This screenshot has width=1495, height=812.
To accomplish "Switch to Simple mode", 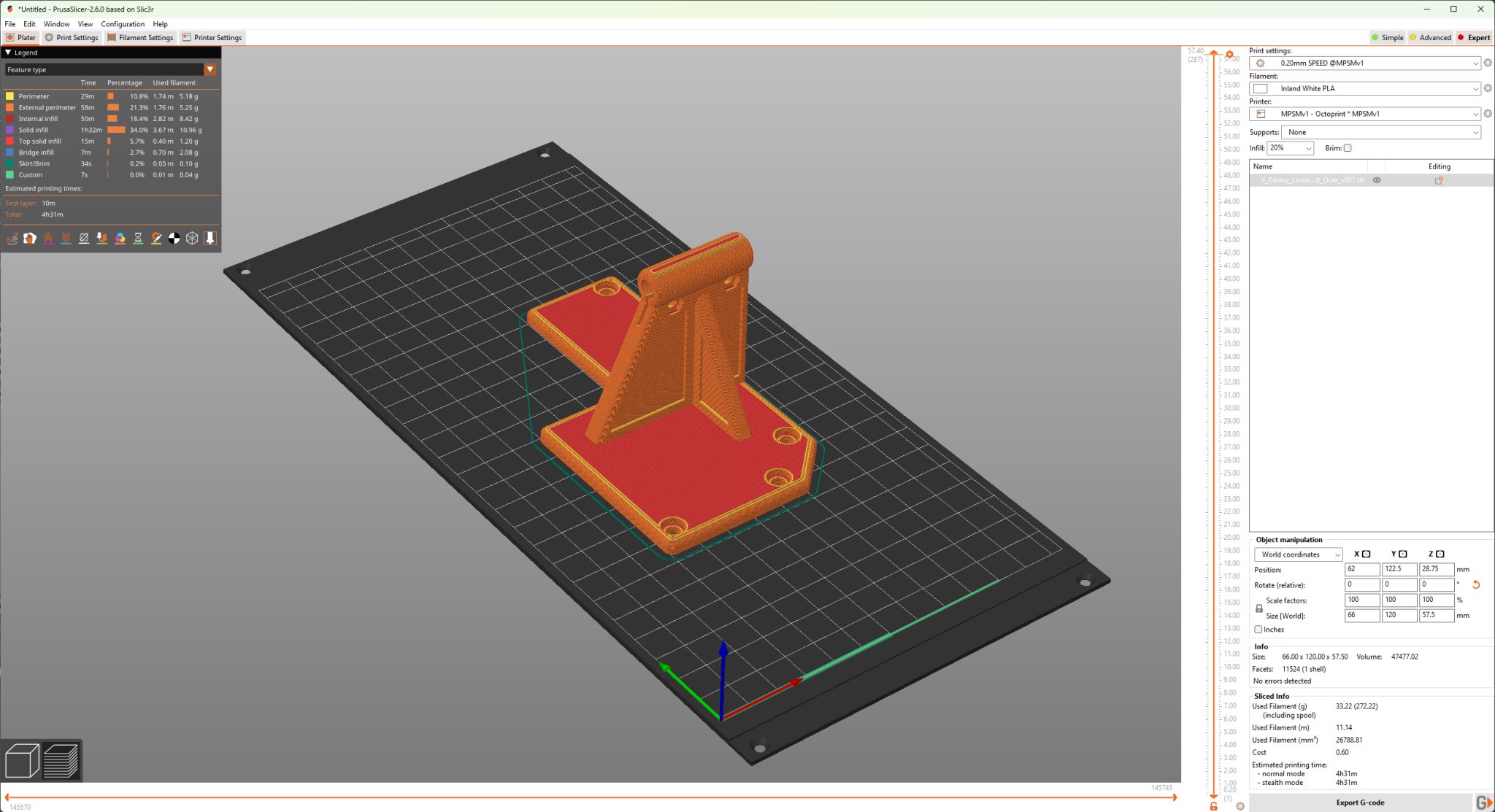I will tap(1386, 37).
